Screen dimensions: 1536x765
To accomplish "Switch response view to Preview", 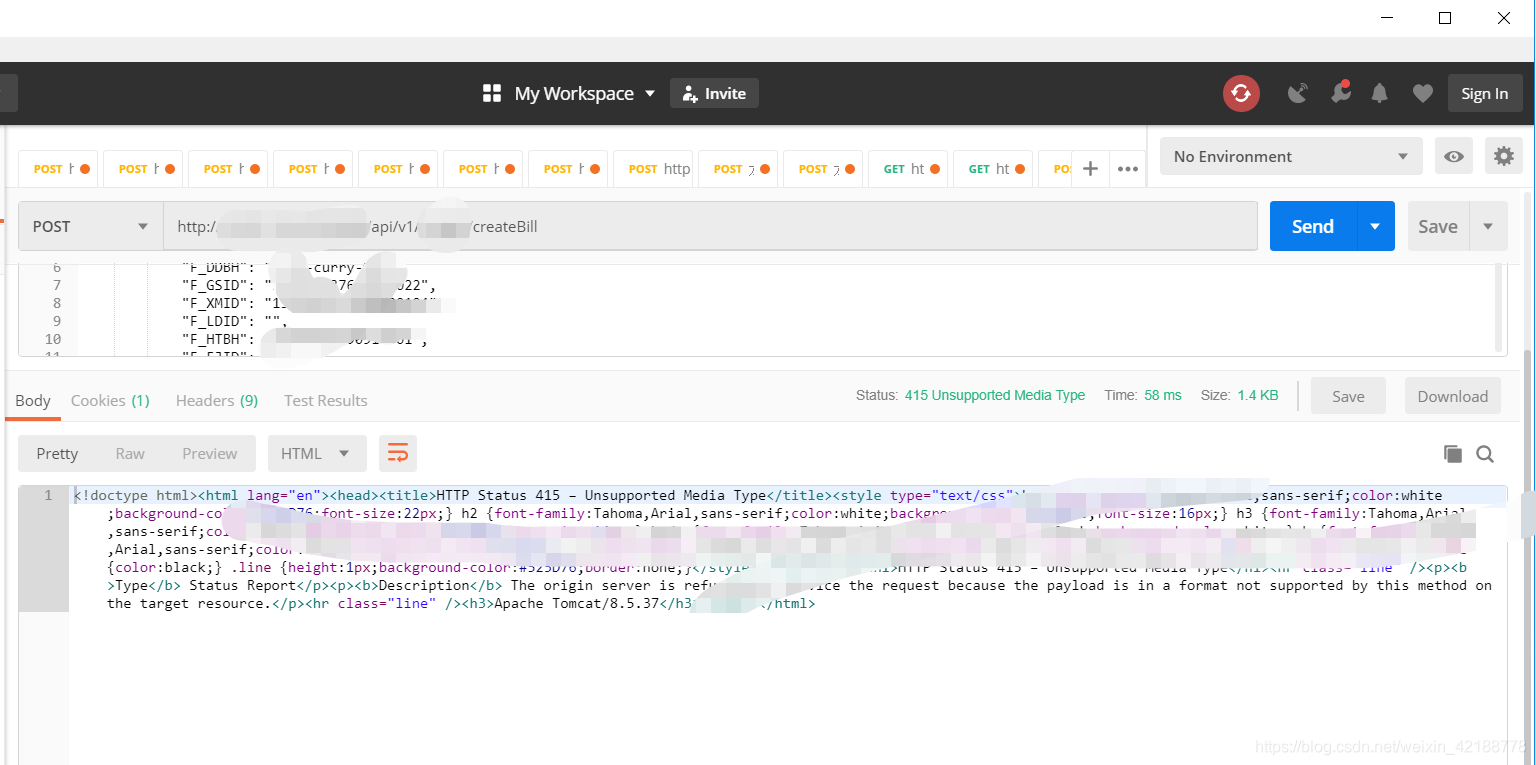I will tap(209, 453).
